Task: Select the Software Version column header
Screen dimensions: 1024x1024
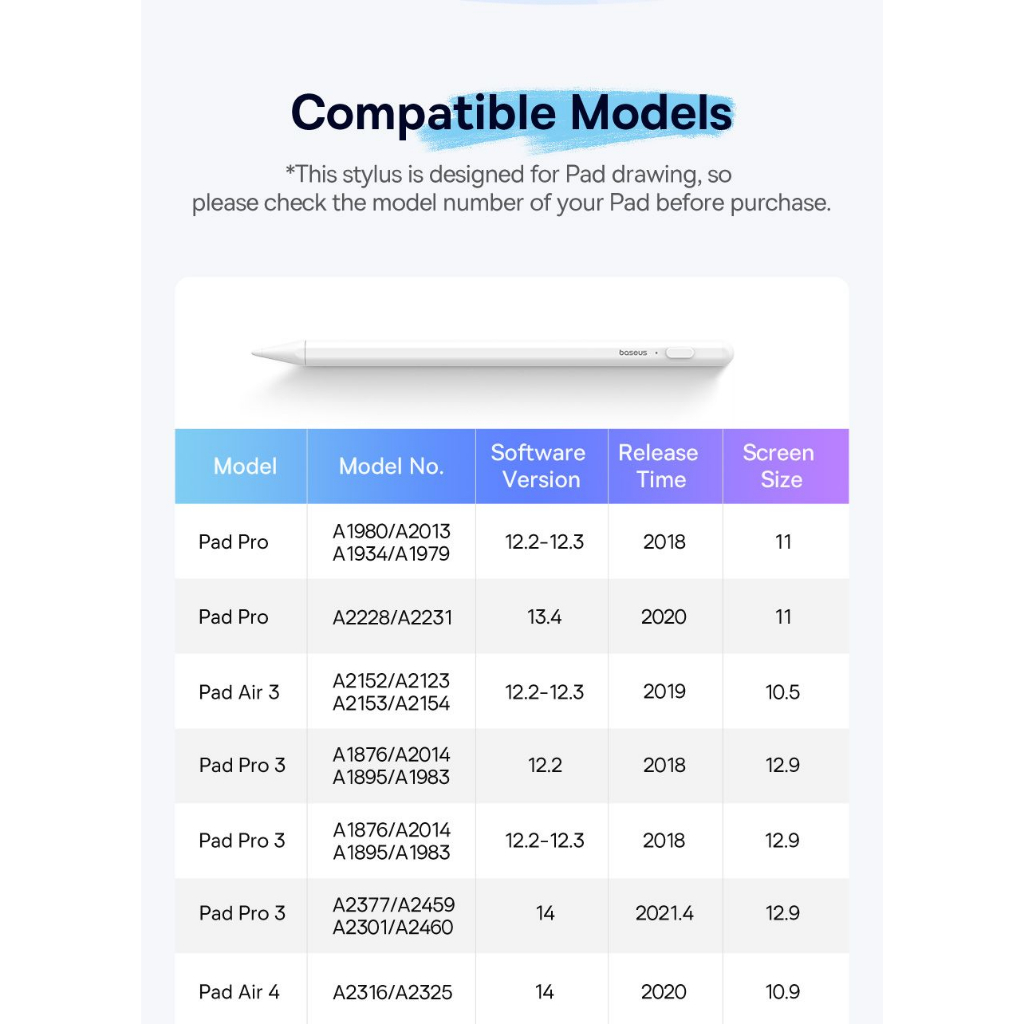Action: (541, 466)
